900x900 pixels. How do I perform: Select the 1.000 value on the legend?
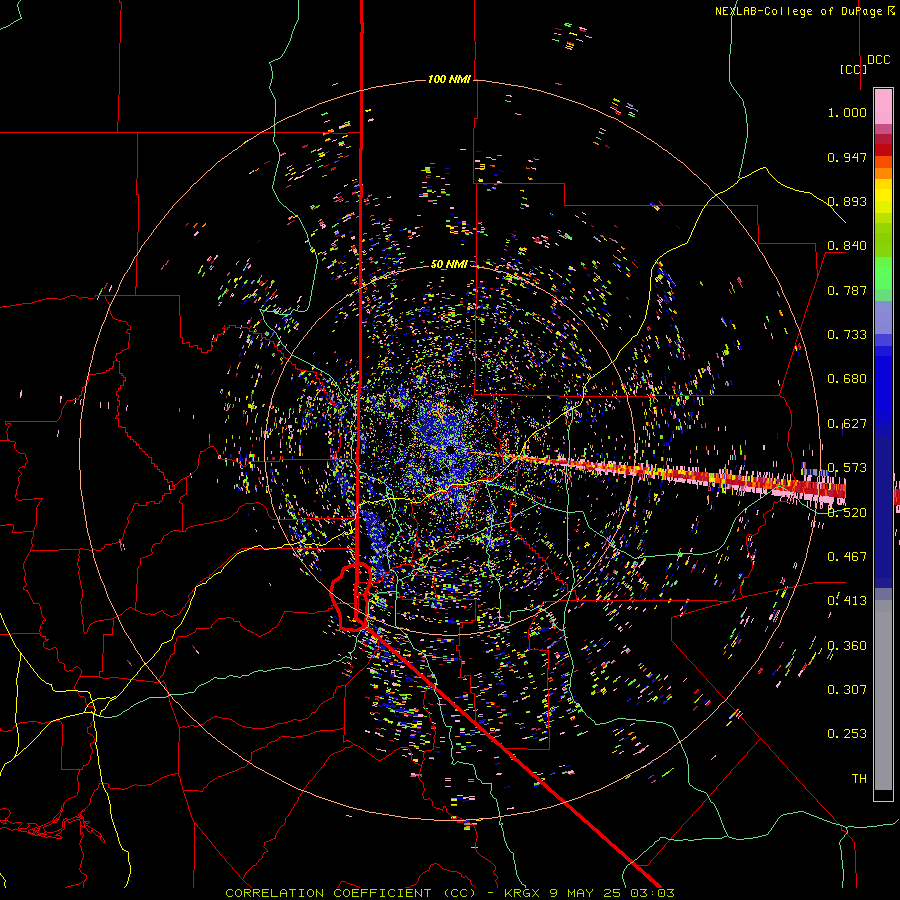point(847,112)
